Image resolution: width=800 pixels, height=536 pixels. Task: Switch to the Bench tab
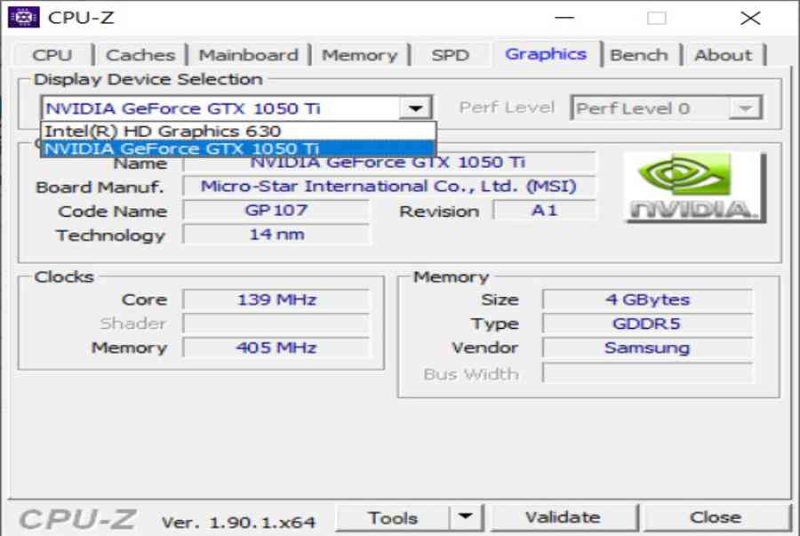point(639,55)
